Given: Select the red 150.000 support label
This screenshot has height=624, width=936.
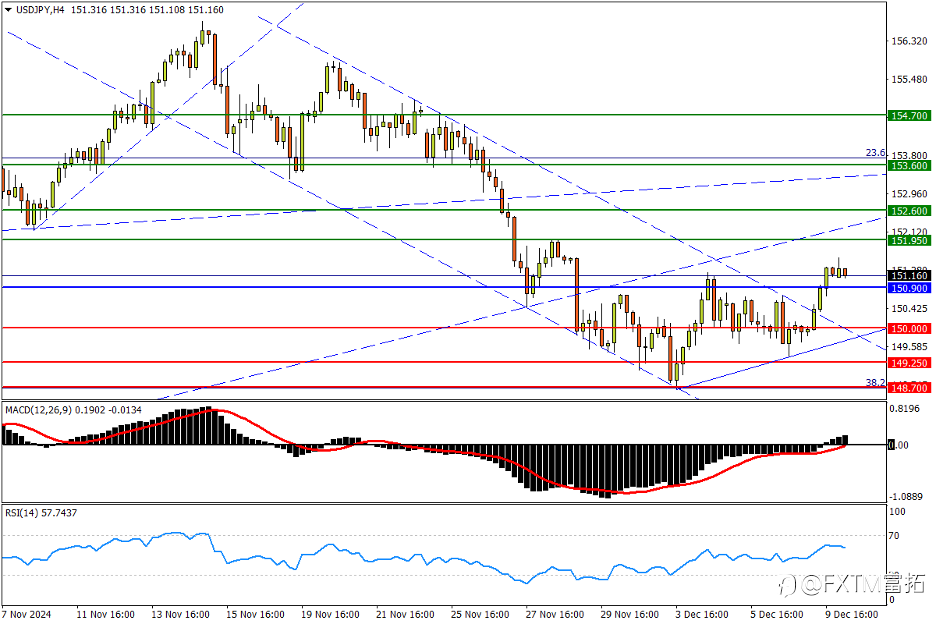Looking at the screenshot, I should 909,328.
